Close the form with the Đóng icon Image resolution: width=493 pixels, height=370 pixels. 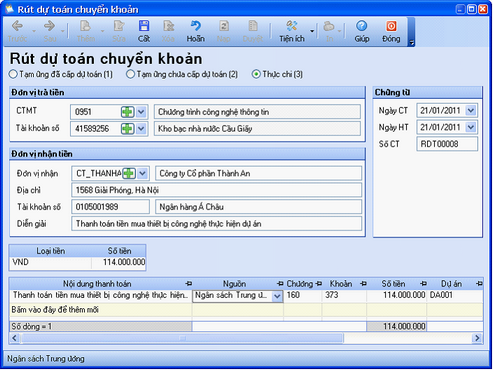click(391, 26)
